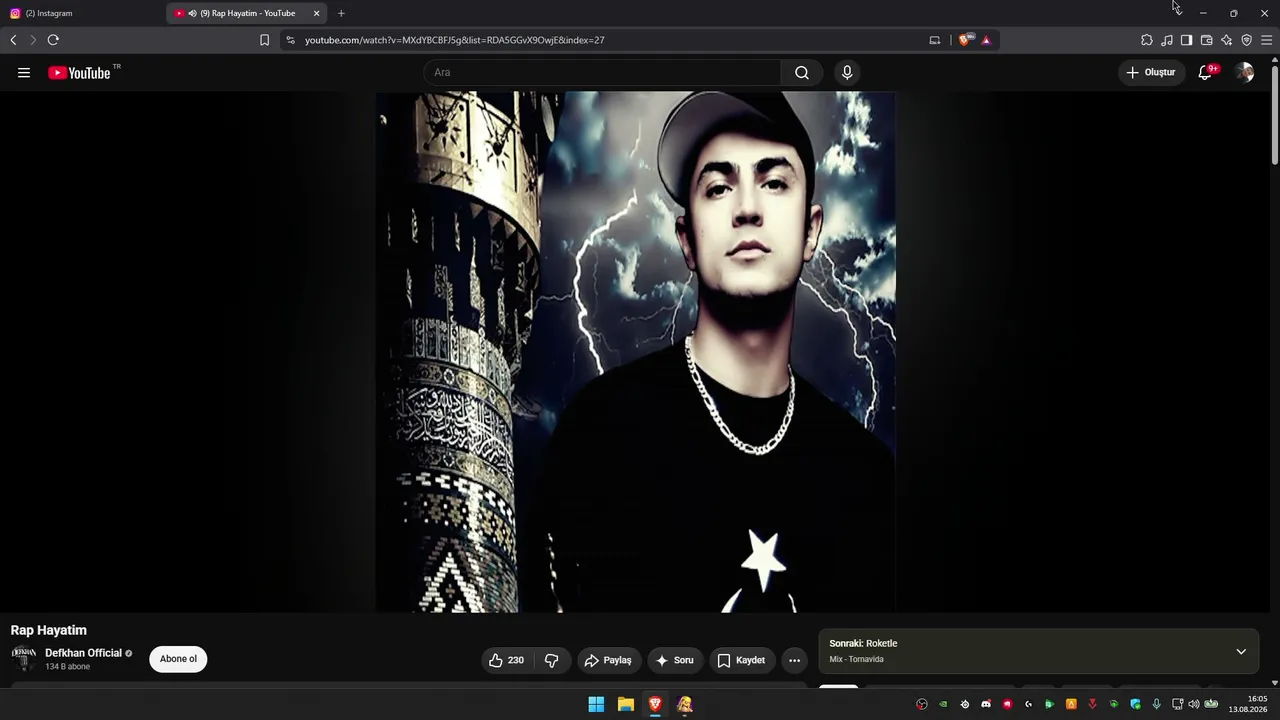Click the video player image

(x=636, y=352)
